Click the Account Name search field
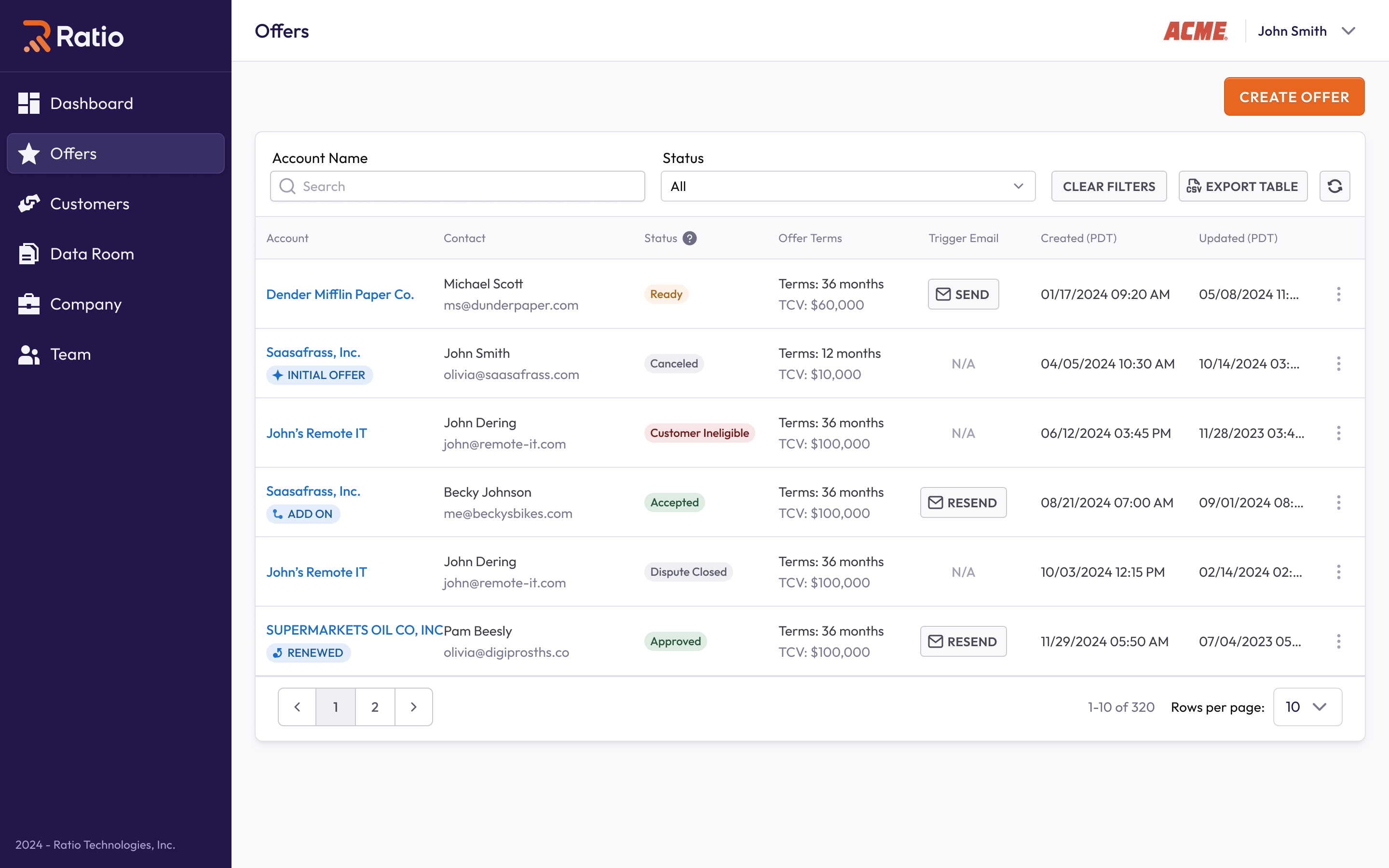1389x868 pixels. [457, 186]
